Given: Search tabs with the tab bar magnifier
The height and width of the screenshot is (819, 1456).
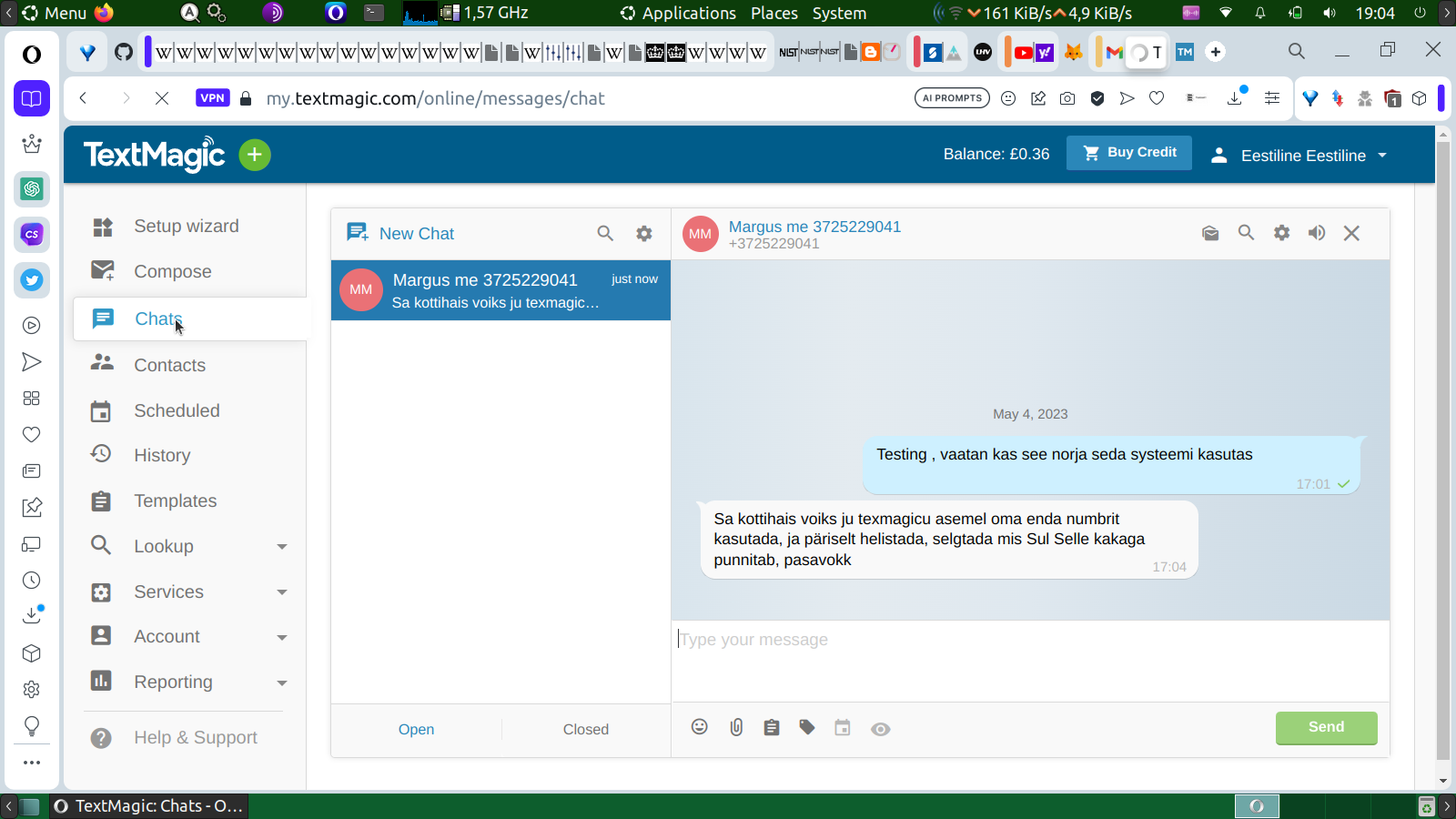Looking at the screenshot, I should (1297, 51).
